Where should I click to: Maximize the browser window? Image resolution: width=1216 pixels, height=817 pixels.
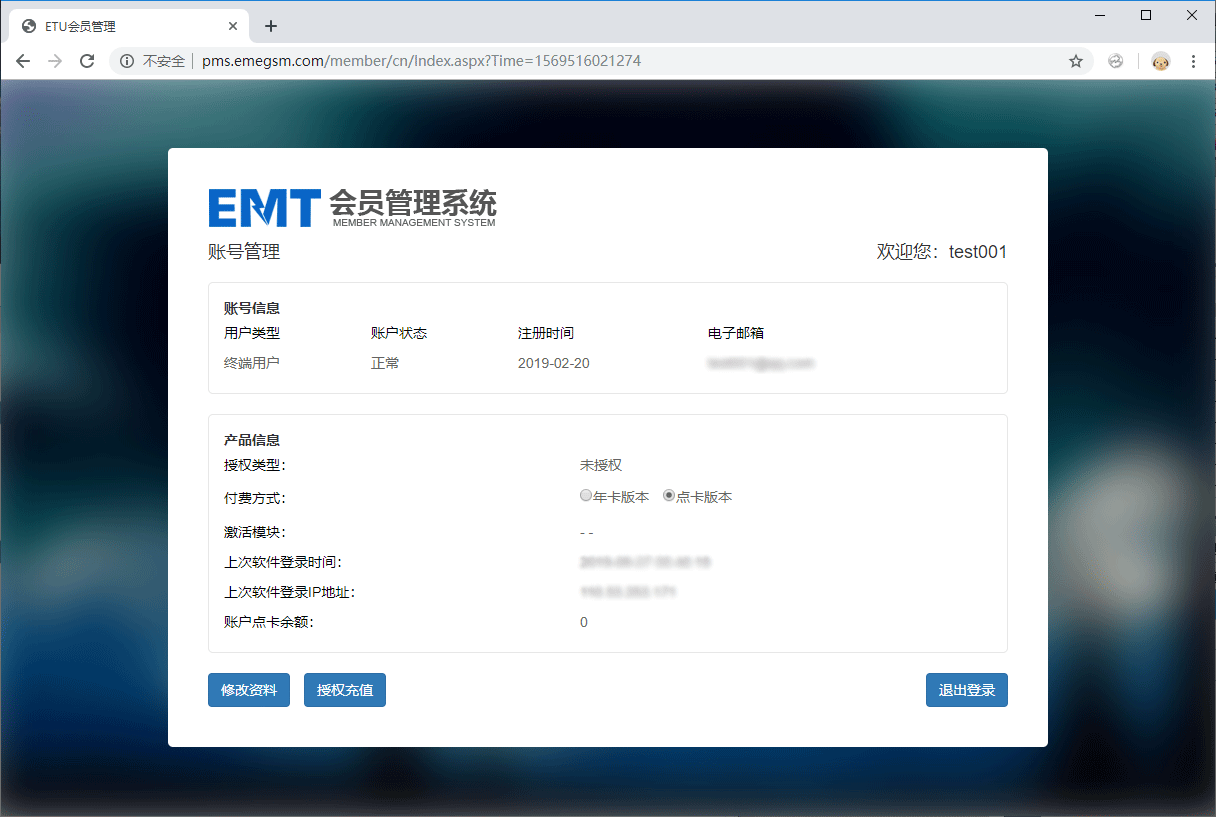[x=1146, y=15]
